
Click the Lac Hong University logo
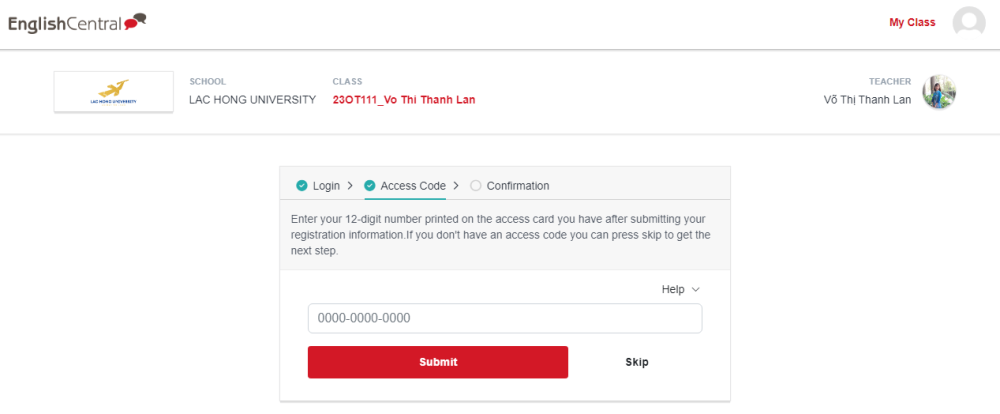coord(114,92)
